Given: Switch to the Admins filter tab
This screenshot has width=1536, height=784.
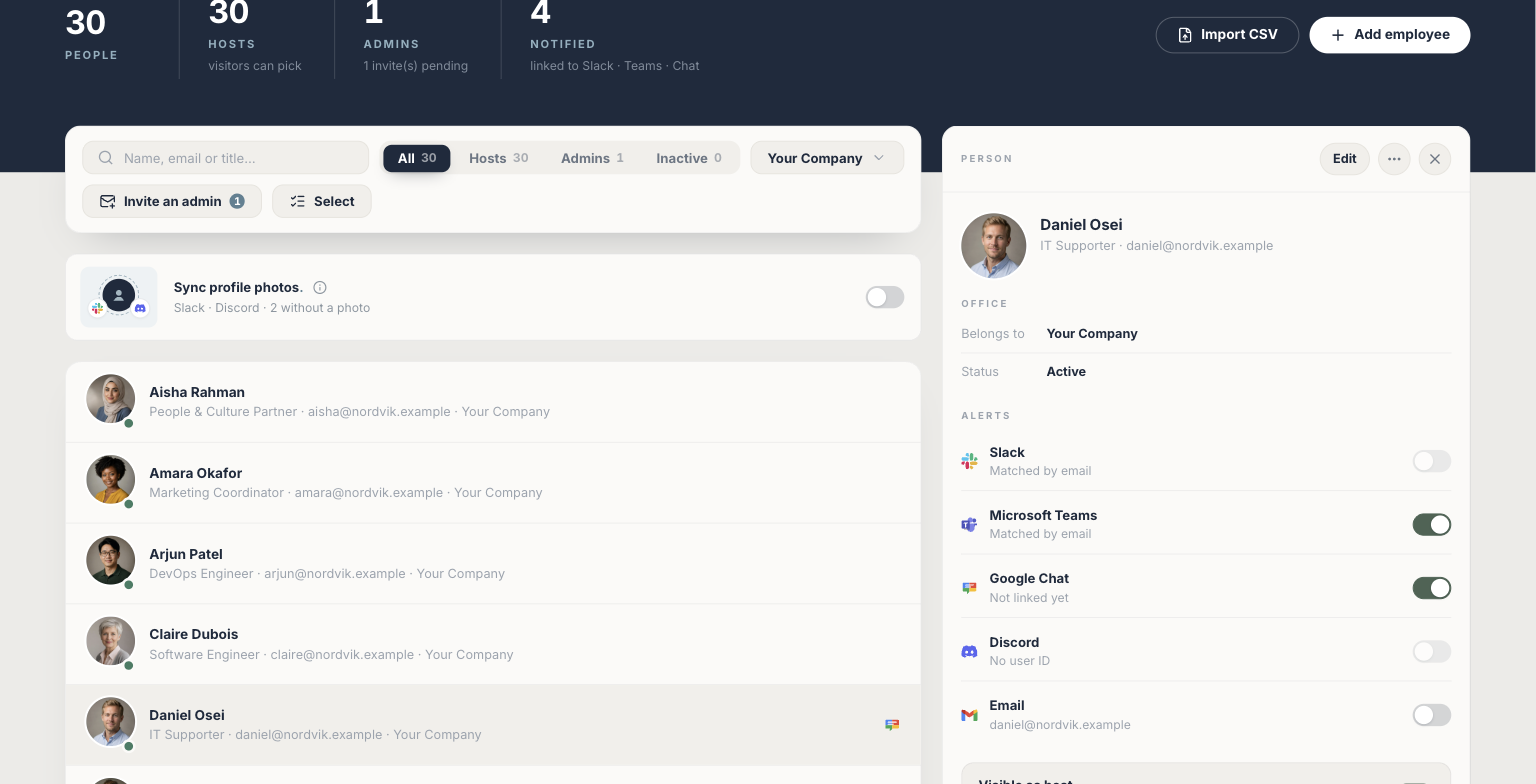Looking at the screenshot, I should click(x=592, y=158).
